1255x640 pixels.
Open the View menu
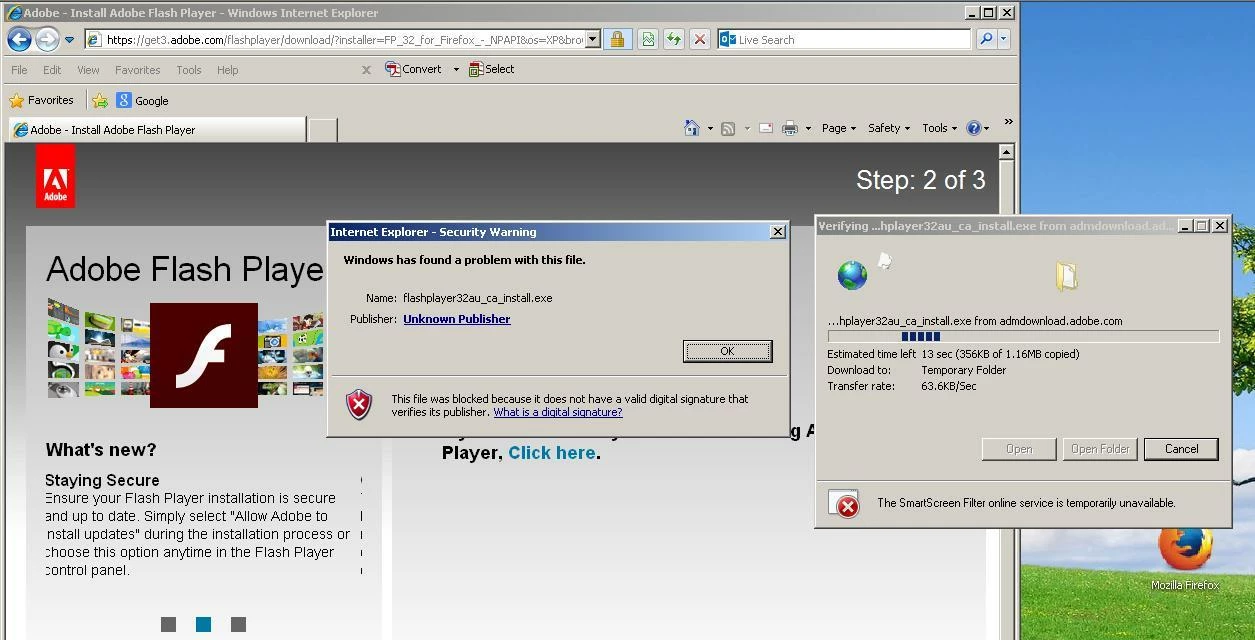coord(88,70)
